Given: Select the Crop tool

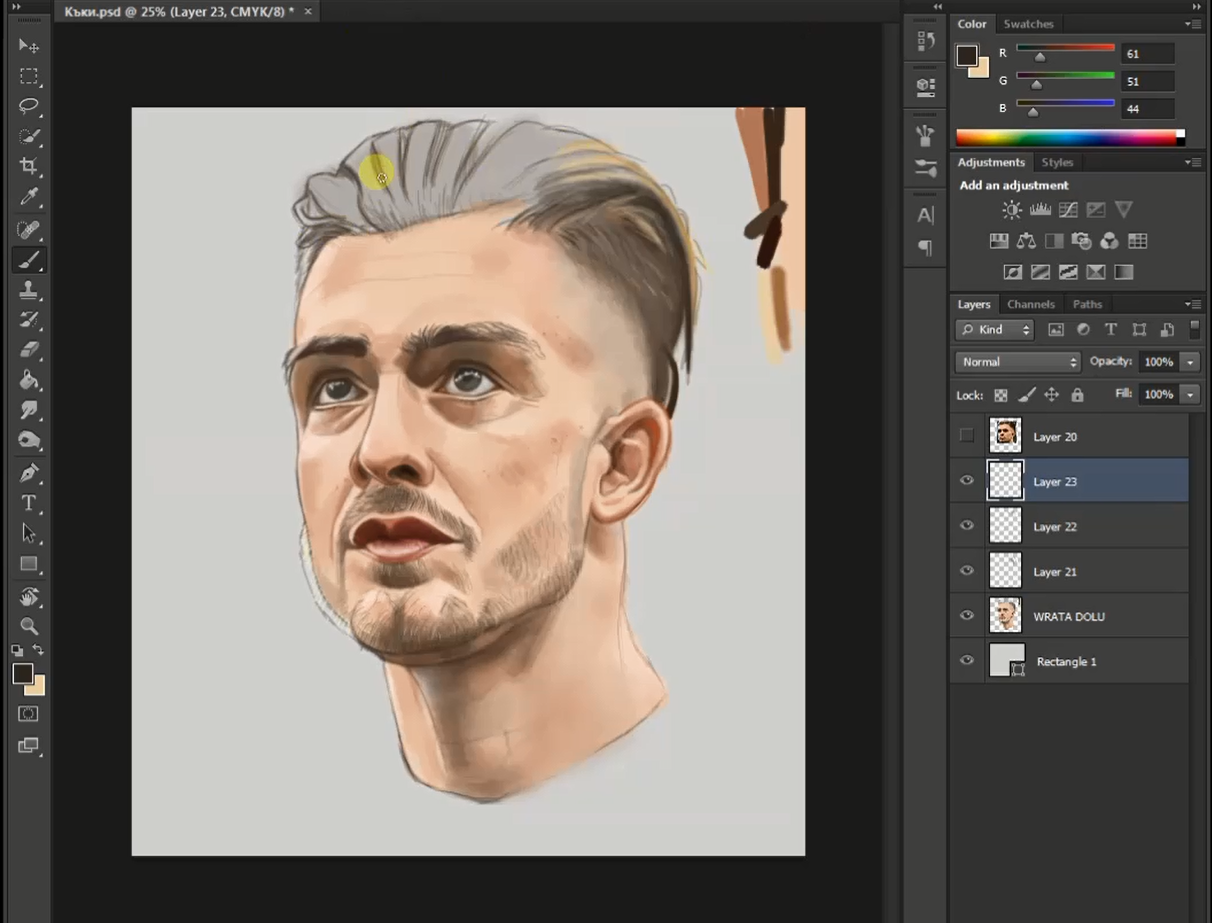Looking at the screenshot, I should (29, 166).
